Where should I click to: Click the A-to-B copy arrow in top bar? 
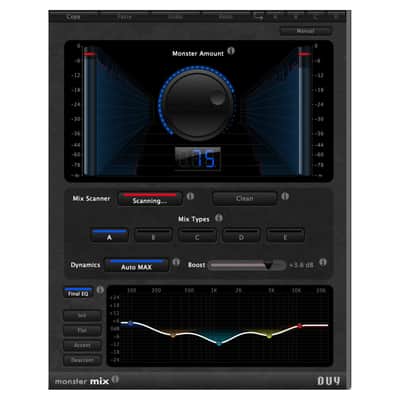pyautogui.click(x=258, y=17)
